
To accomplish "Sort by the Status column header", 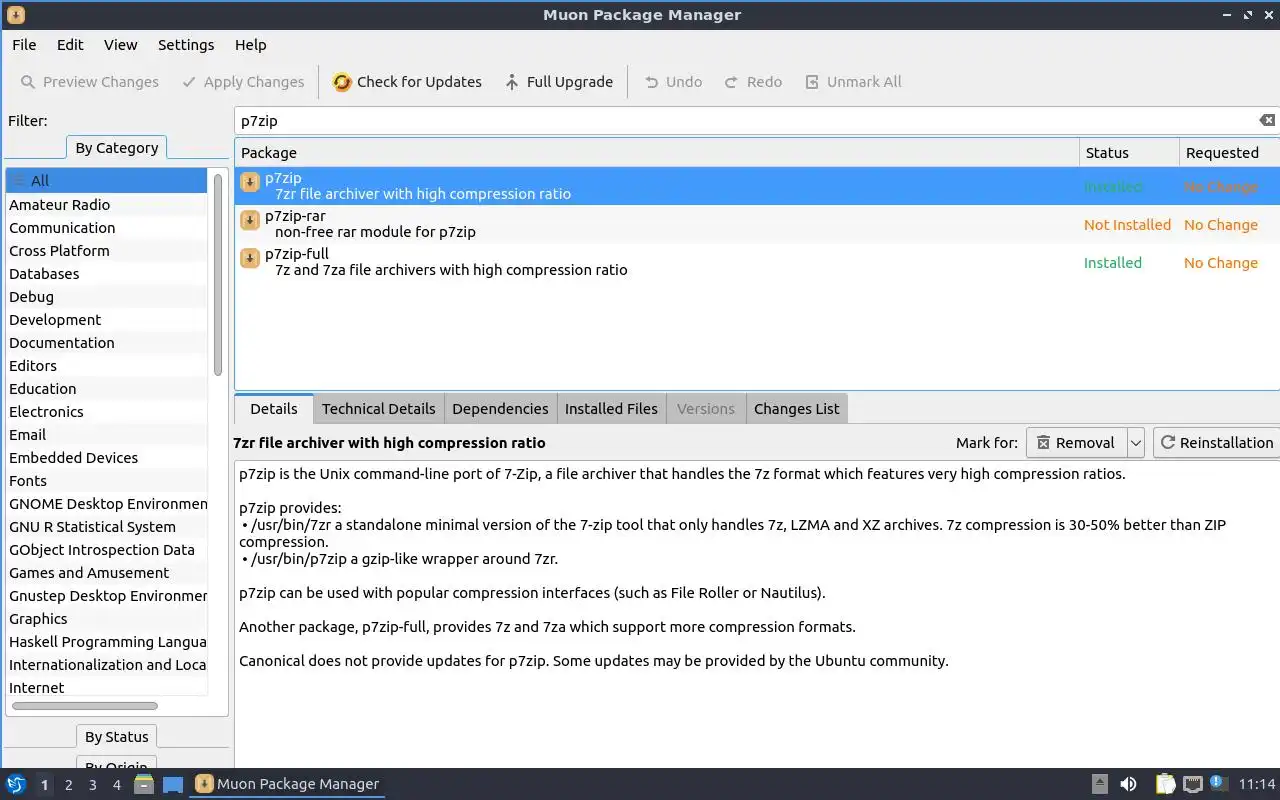I will point(1129,153).
